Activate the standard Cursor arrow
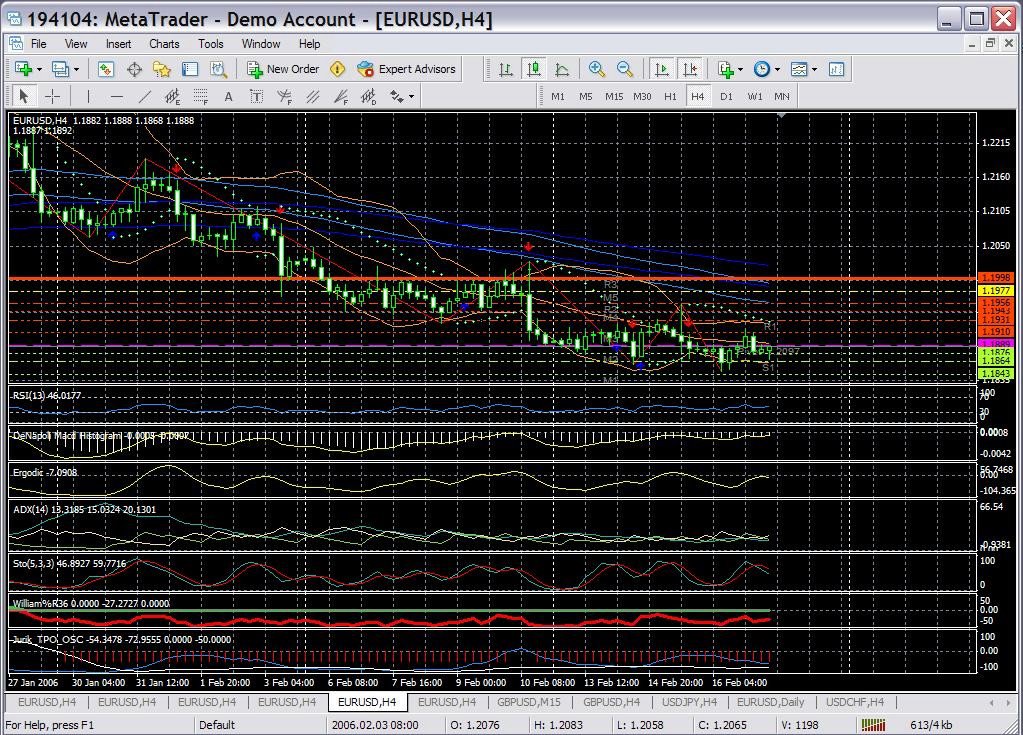 [23, 97]
